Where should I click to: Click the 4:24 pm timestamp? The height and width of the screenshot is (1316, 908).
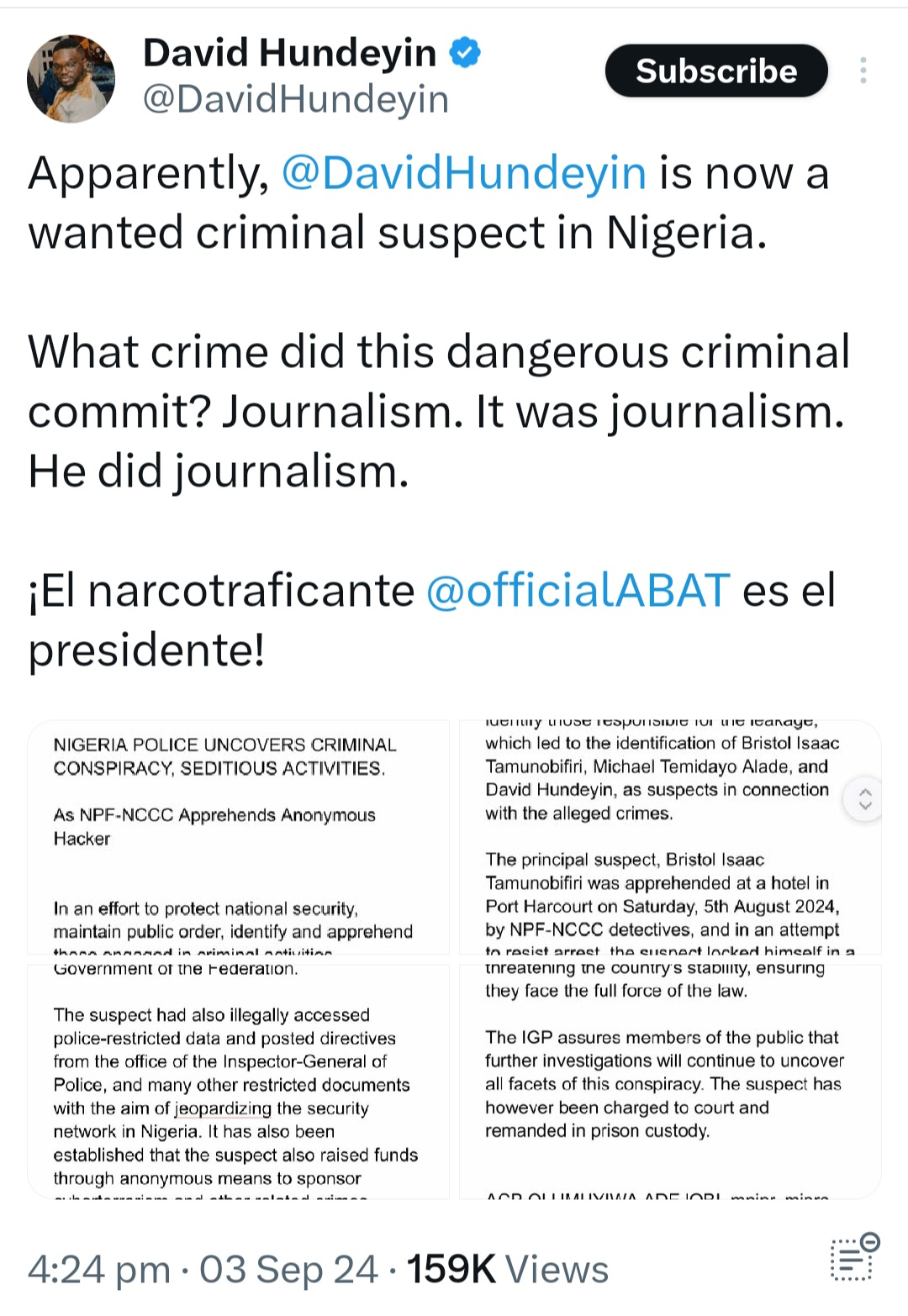tap(99, 1269)
